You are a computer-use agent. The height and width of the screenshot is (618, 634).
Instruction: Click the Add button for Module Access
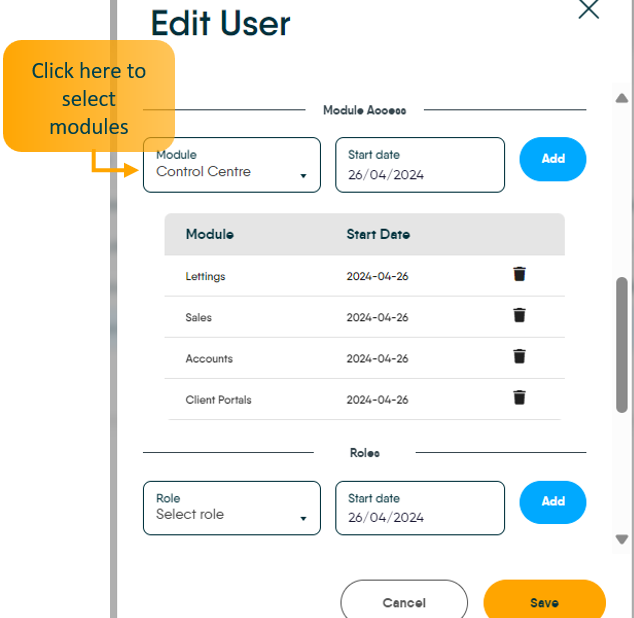553,159
